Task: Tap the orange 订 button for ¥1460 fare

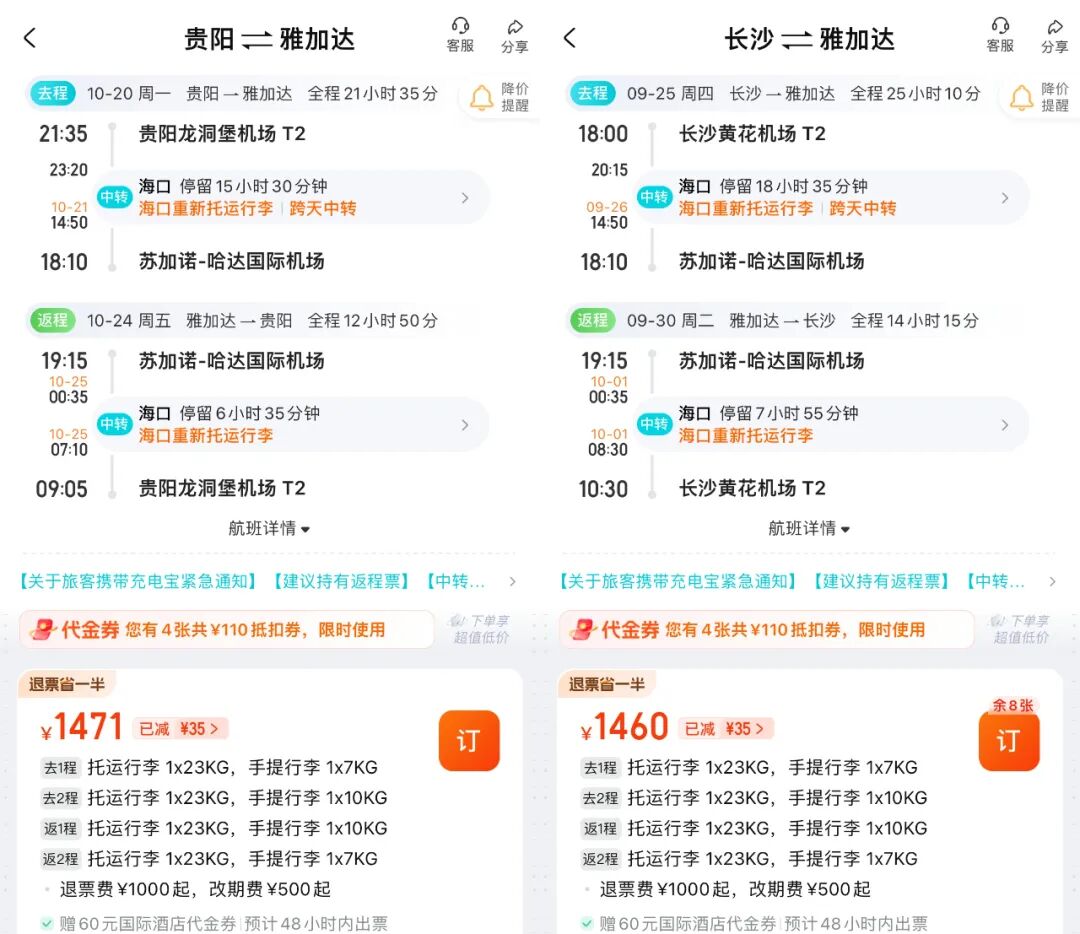Action: pyautogui.click(x=1009, y=742)
